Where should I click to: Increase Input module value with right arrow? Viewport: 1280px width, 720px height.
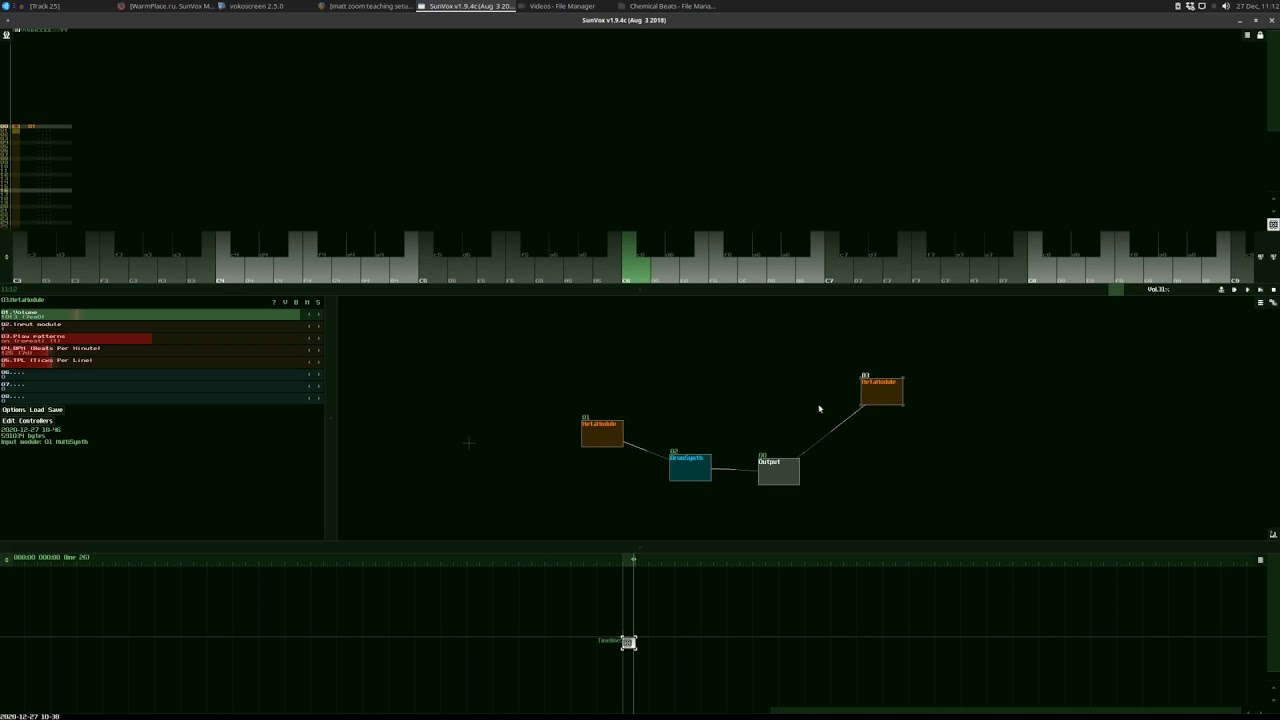tap(319, 326)
